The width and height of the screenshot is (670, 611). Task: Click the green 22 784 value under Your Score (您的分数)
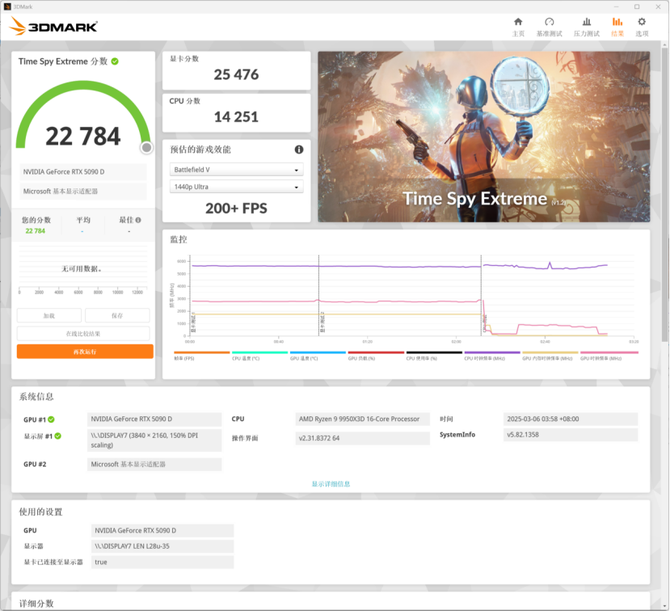point(35,231)
